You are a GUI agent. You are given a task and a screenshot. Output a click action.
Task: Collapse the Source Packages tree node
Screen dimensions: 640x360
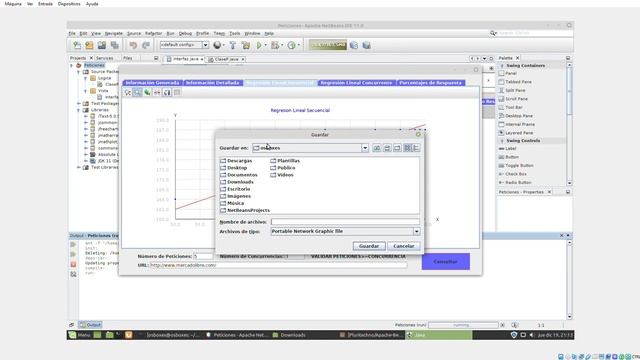tap(79, 72)
